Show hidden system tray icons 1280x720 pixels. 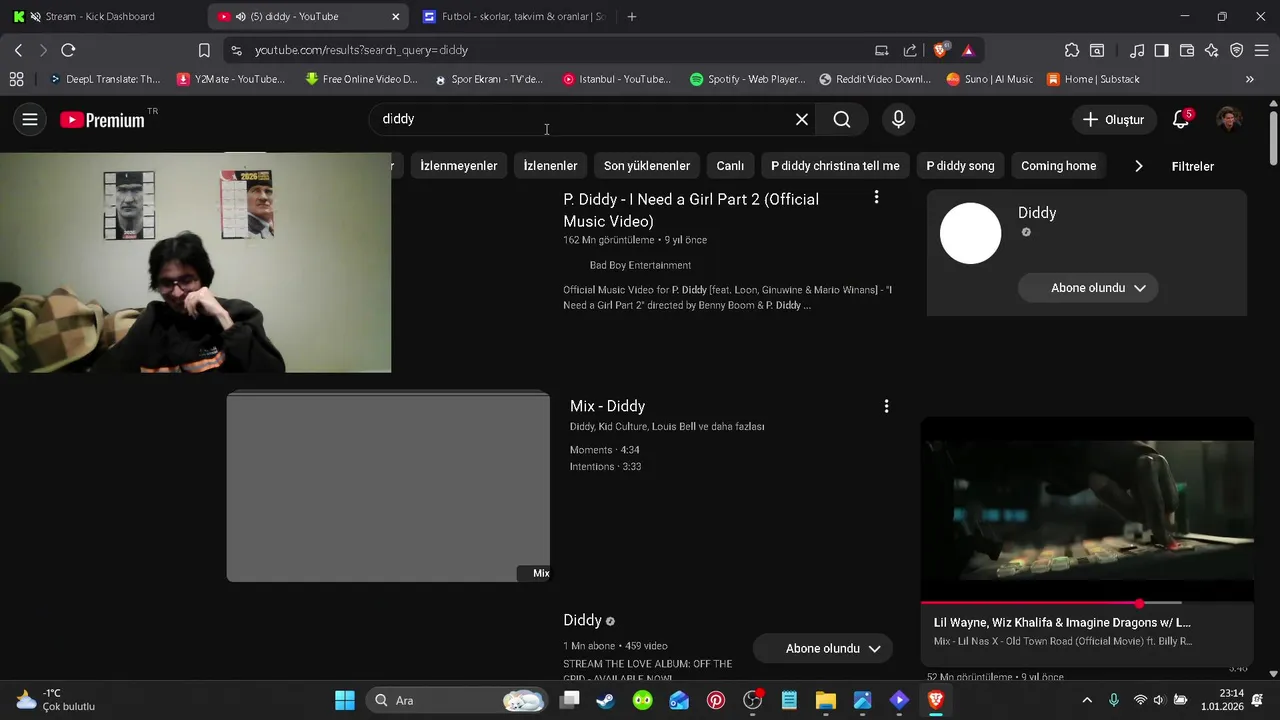pyautogui.click(x=1087, y=700)
